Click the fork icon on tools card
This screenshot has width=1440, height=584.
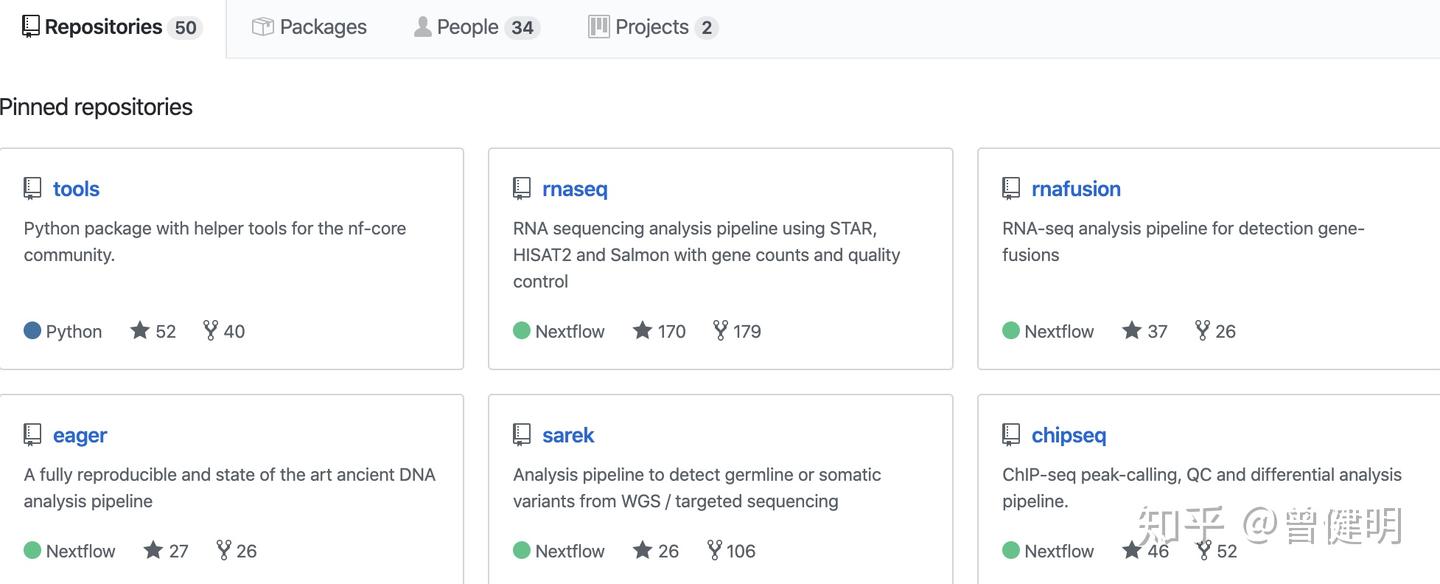coord(210,330)
